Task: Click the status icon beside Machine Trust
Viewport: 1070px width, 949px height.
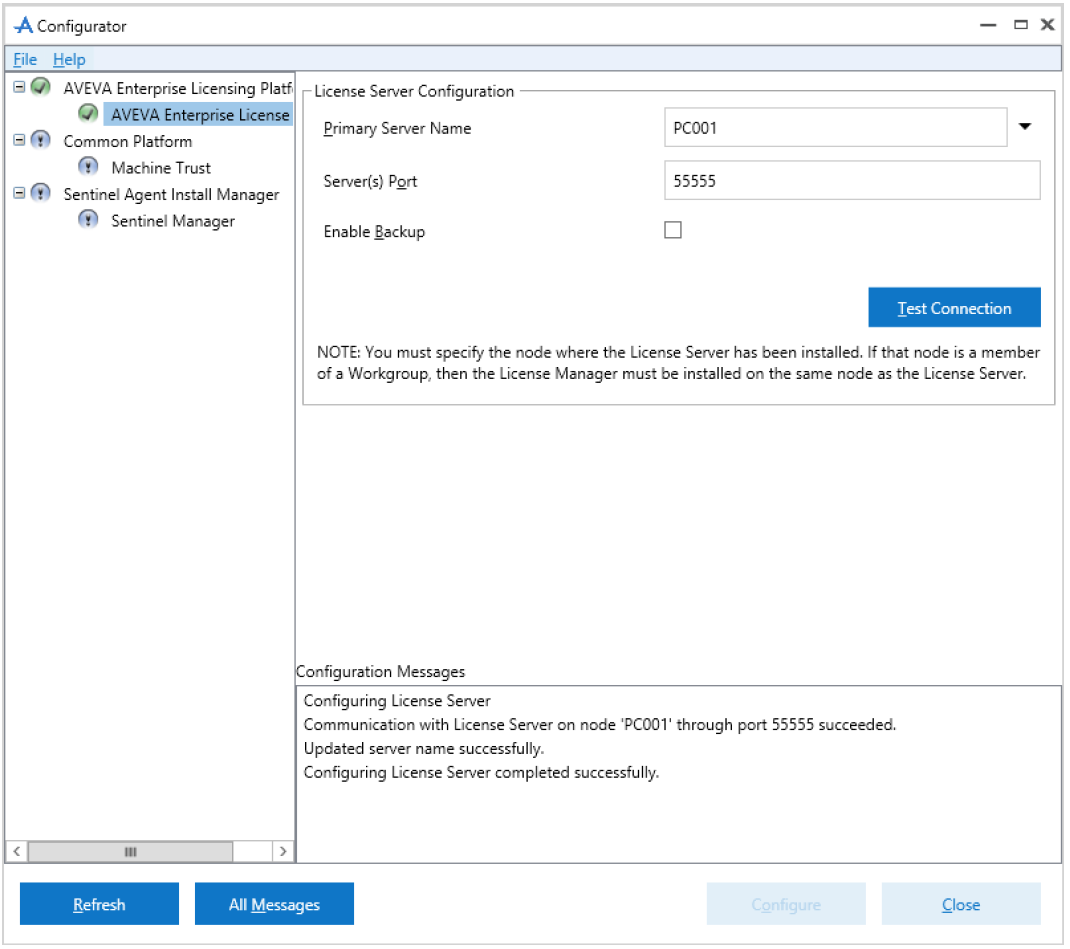Action: (88, 166)
